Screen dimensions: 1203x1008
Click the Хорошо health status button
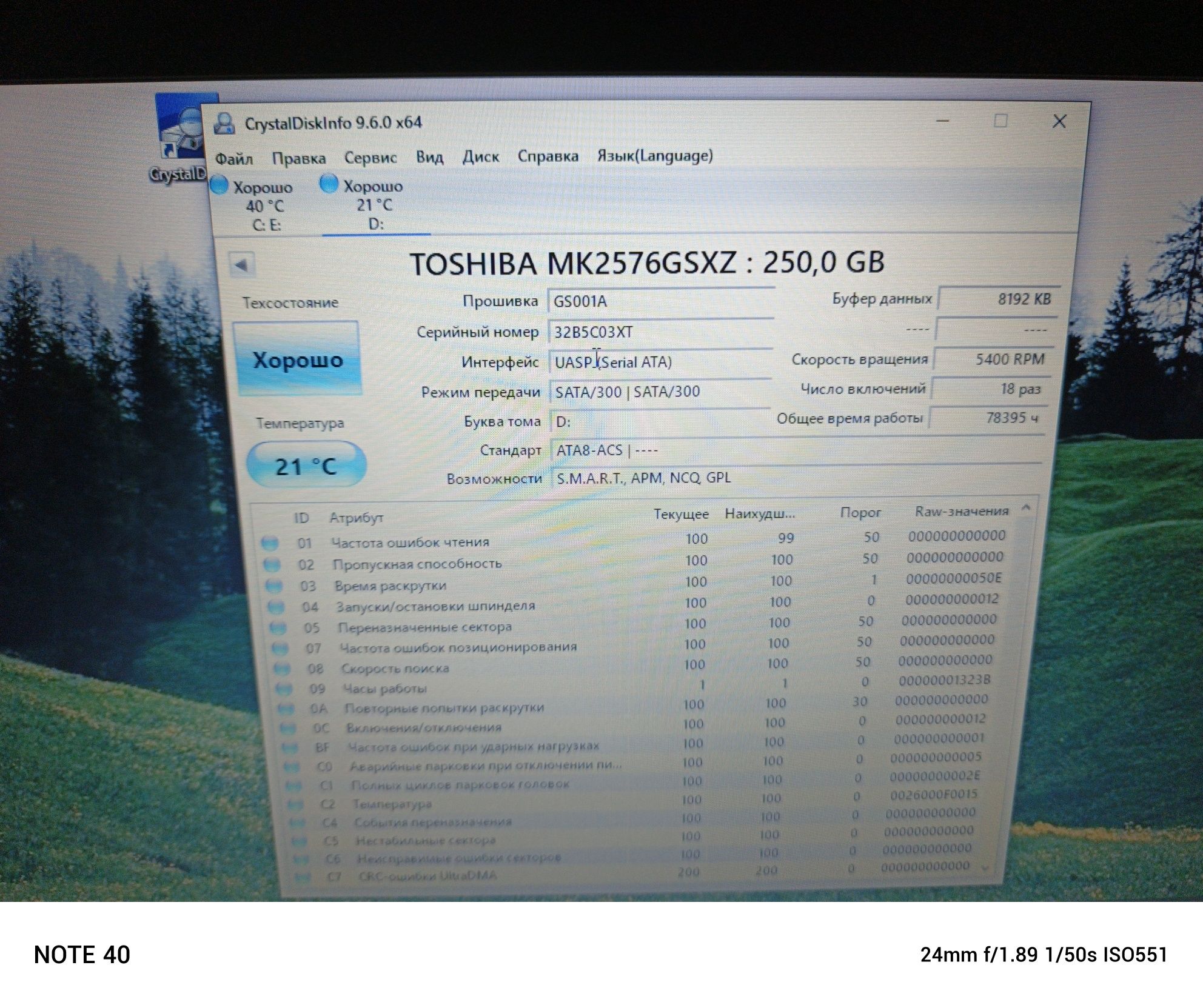point(297,359)
